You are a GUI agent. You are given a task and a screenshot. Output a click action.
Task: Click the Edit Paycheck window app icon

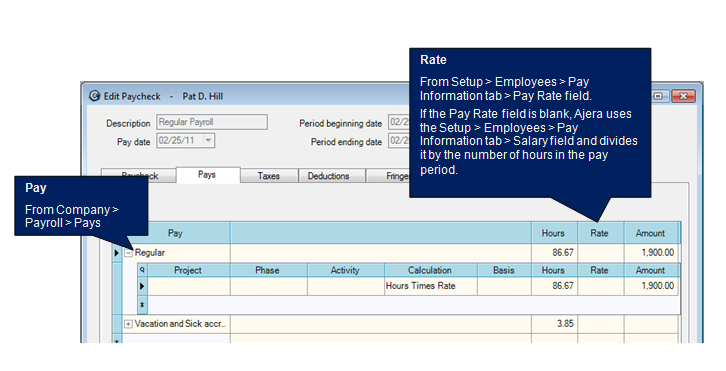pos(94,96)
